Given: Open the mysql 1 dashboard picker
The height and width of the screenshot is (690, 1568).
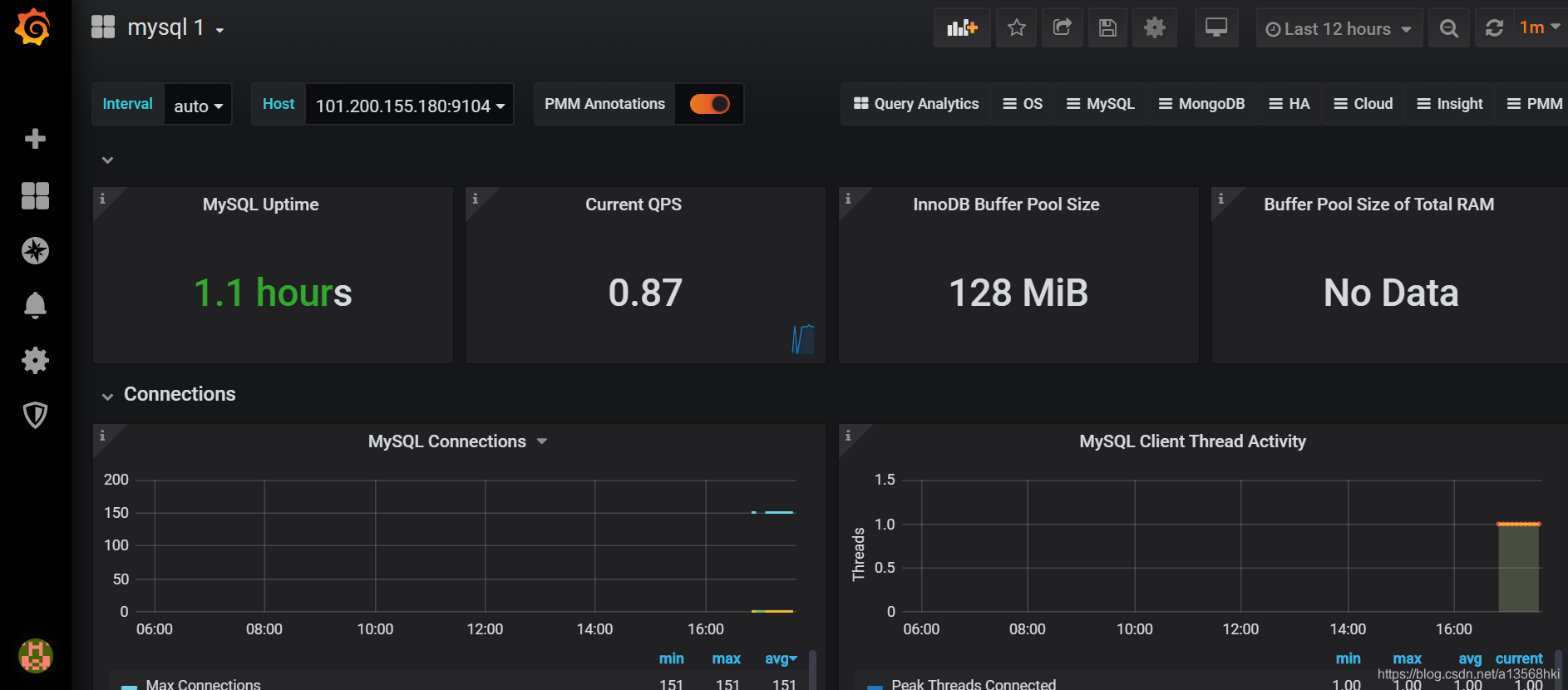Looking at the screenshot, I should [175, 27].
